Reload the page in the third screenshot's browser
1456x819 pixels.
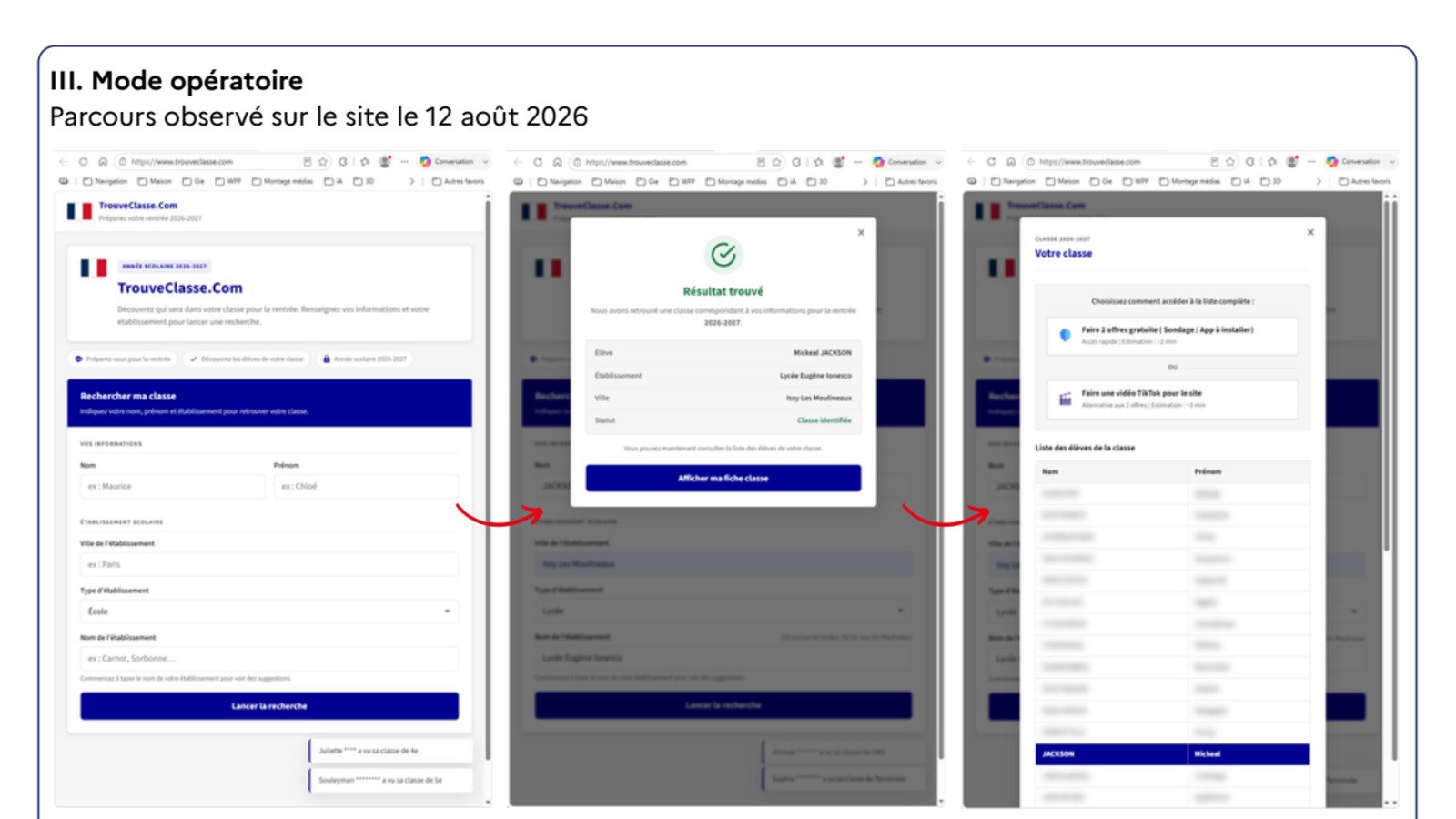(x=991, y=162)
